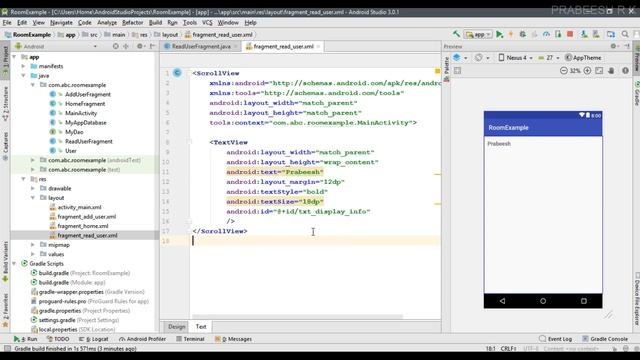Expand the mipmap folder
Viewport: 640px width, 360px height.
tap(33, 244)
